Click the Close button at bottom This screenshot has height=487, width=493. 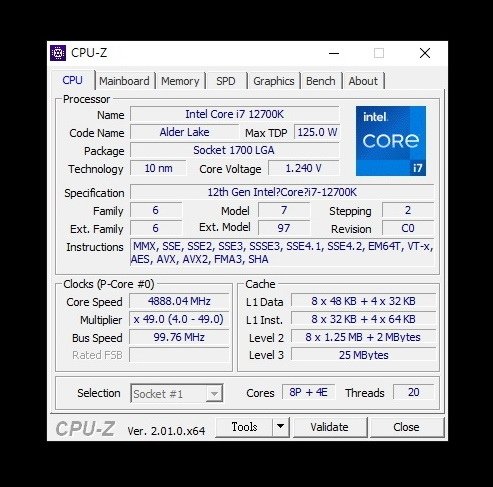[x=406, y=427]
